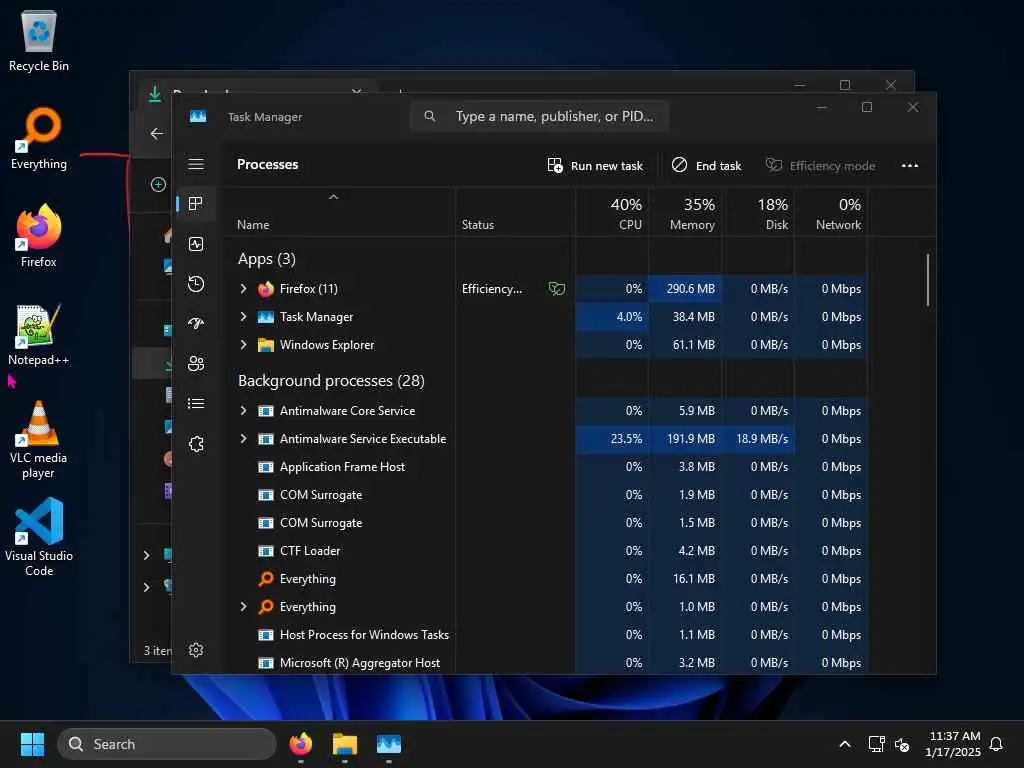Expand Antimalware Service Executable row
Viewport: 1024px width, 768px height.
pos(243,439)
